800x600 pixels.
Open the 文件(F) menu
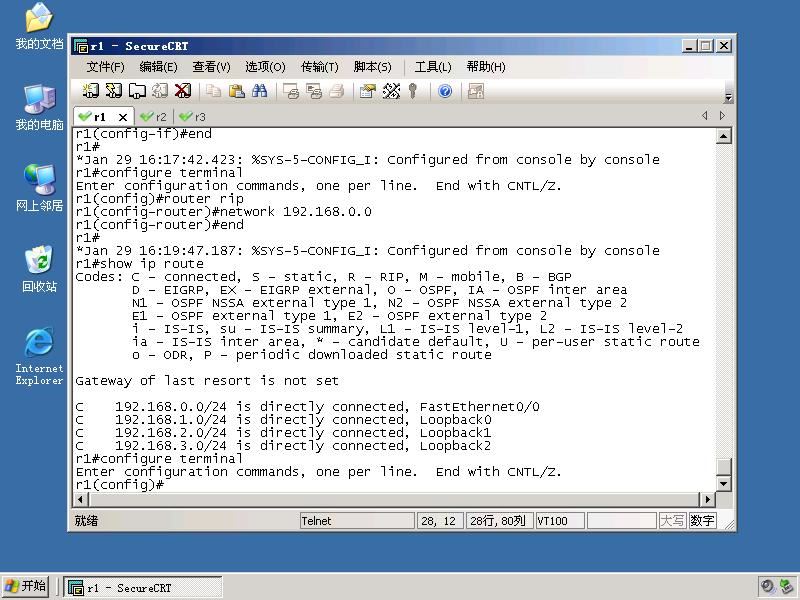point(106,67)
